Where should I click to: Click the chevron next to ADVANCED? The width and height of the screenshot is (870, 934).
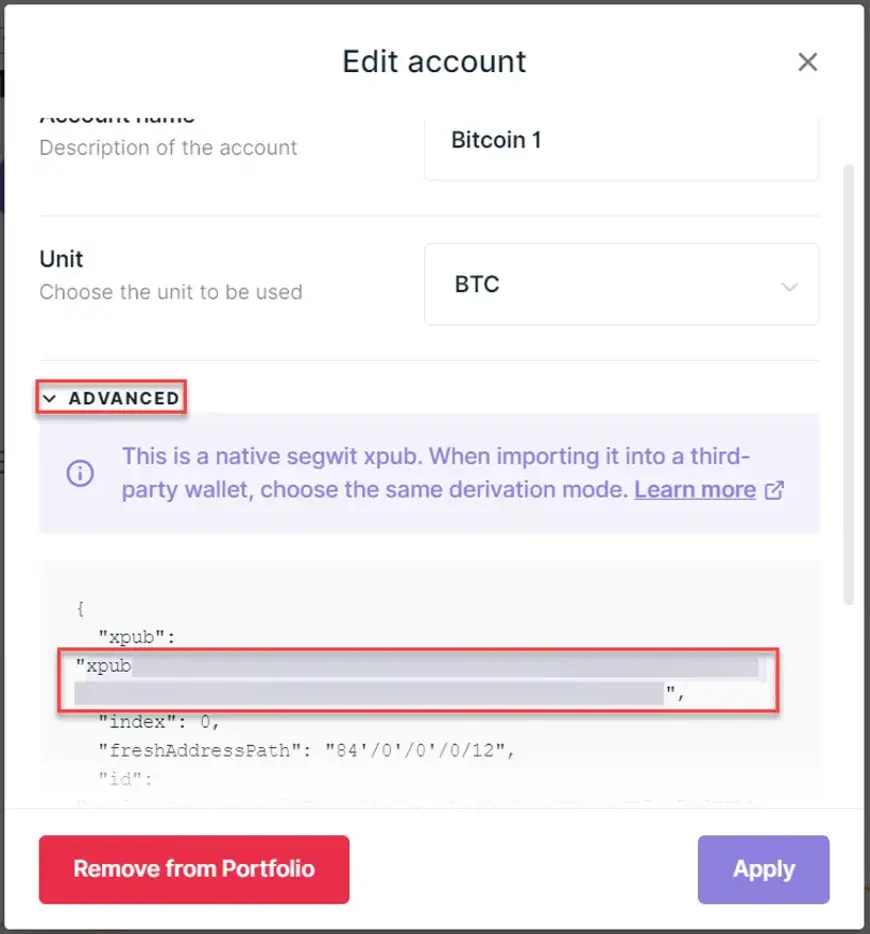coord(51,398)
